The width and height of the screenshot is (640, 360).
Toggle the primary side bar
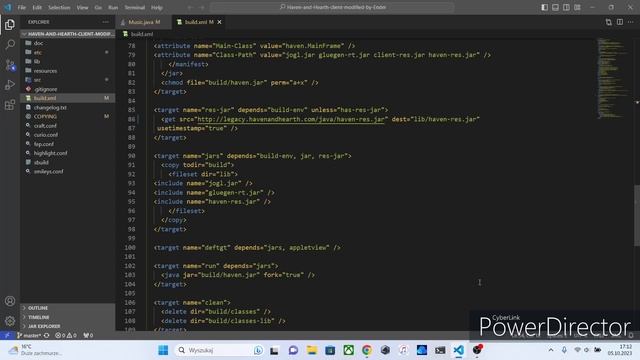coord(544,7)
